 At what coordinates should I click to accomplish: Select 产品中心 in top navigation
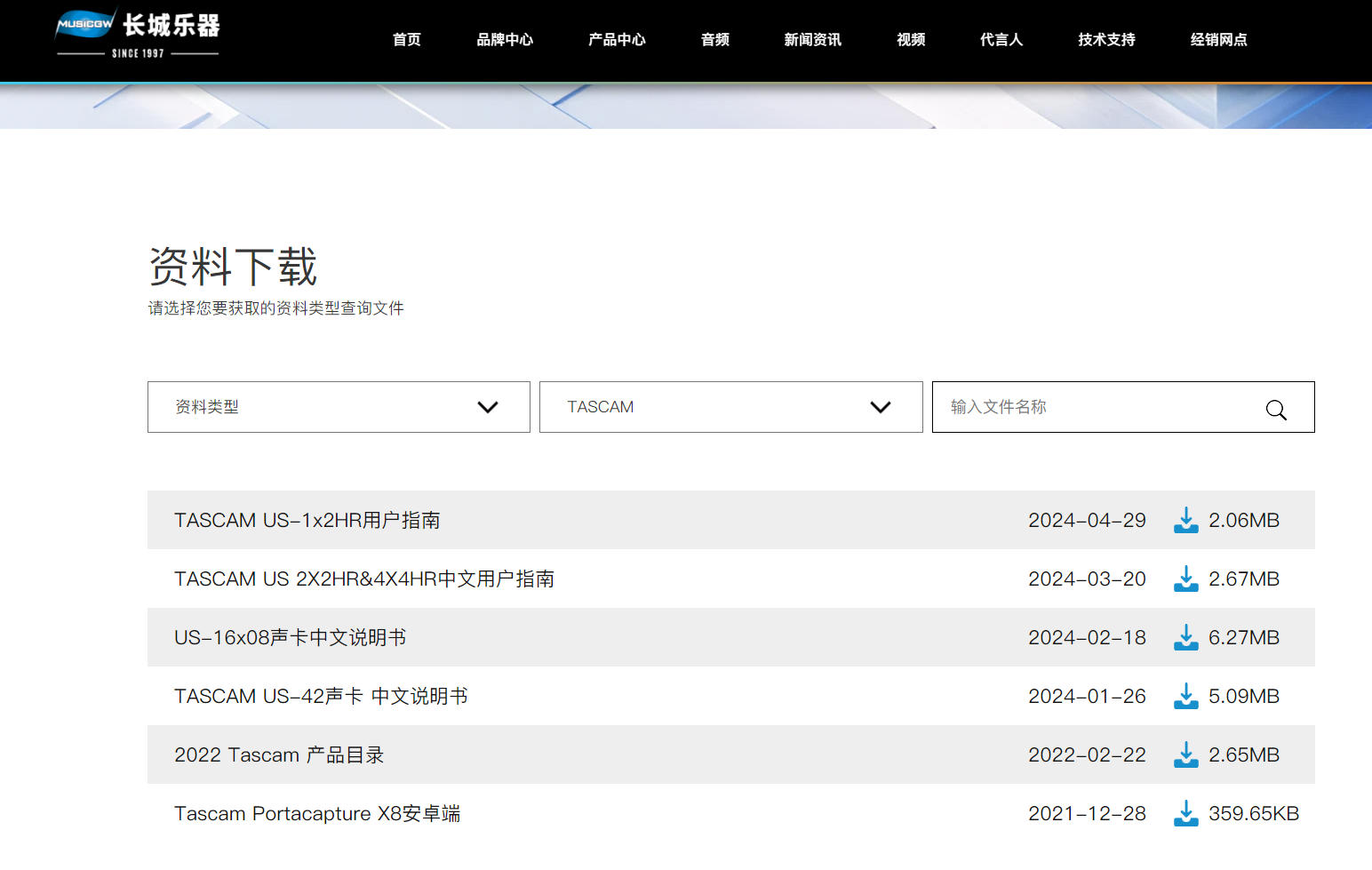(x=616, y=40)
